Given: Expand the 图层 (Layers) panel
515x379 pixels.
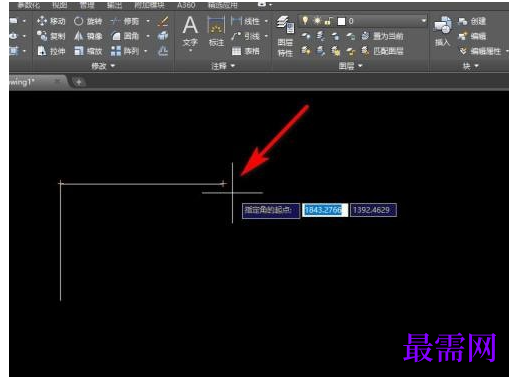Looking at the screenshot, I should [x=350, y=66].
